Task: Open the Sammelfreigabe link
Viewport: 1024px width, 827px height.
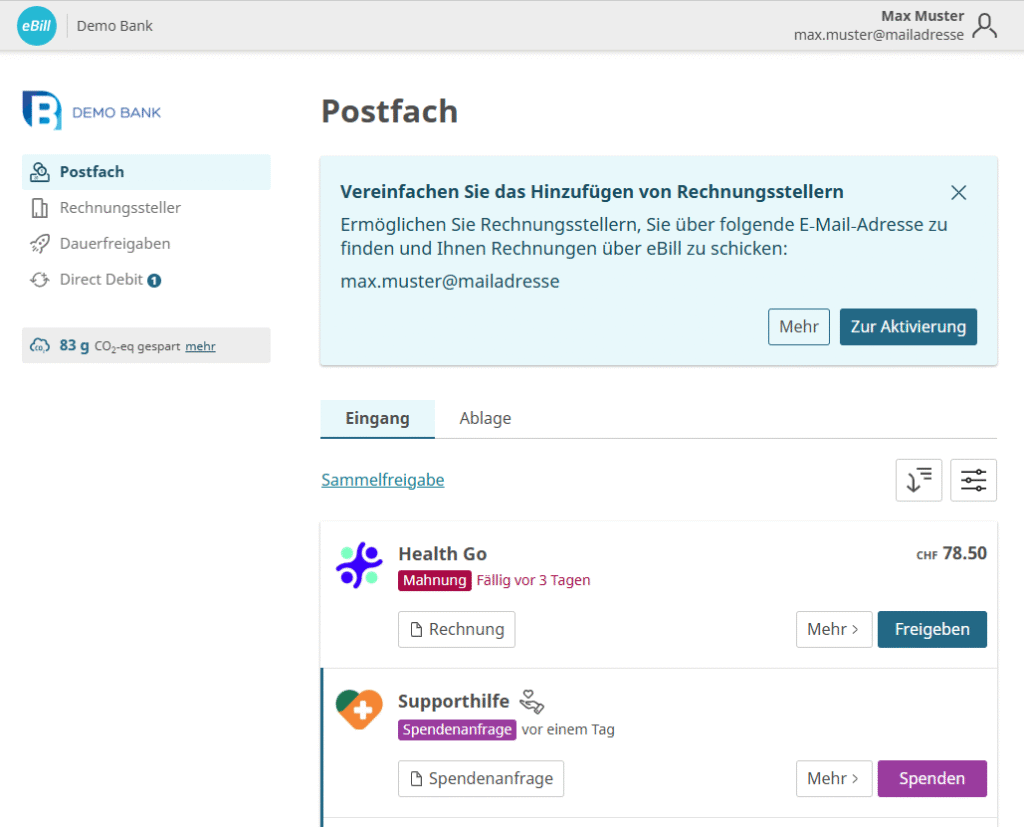Action: pyautogui.click(x=383, y=480)
